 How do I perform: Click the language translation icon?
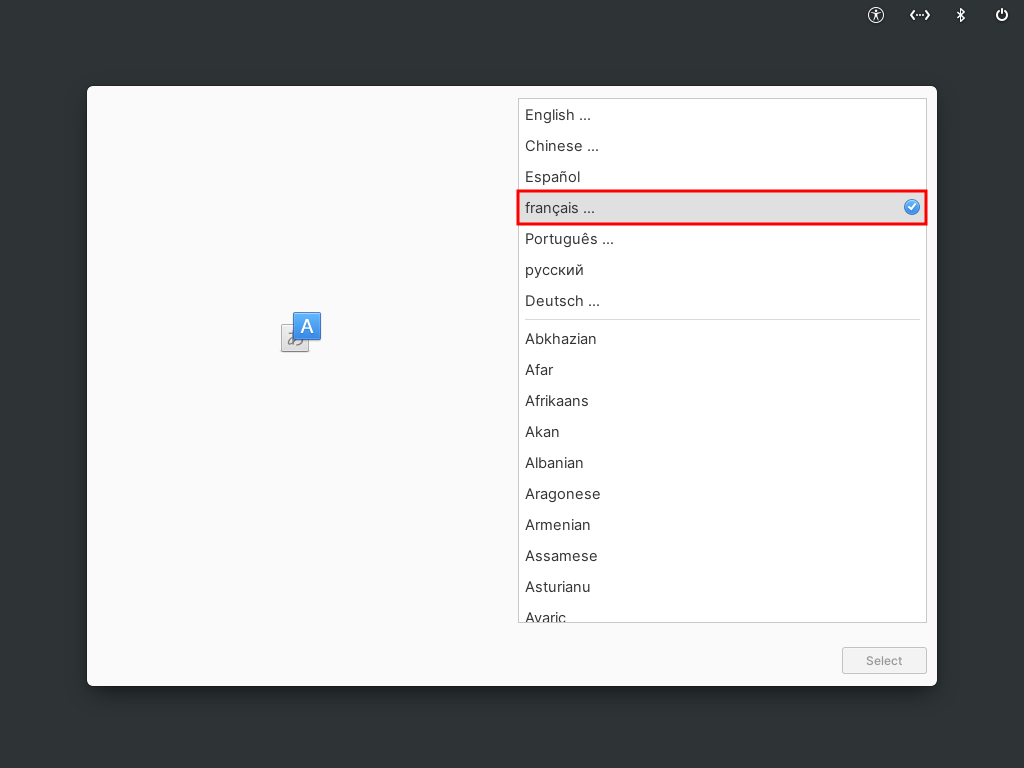click(x=301, y=332)
